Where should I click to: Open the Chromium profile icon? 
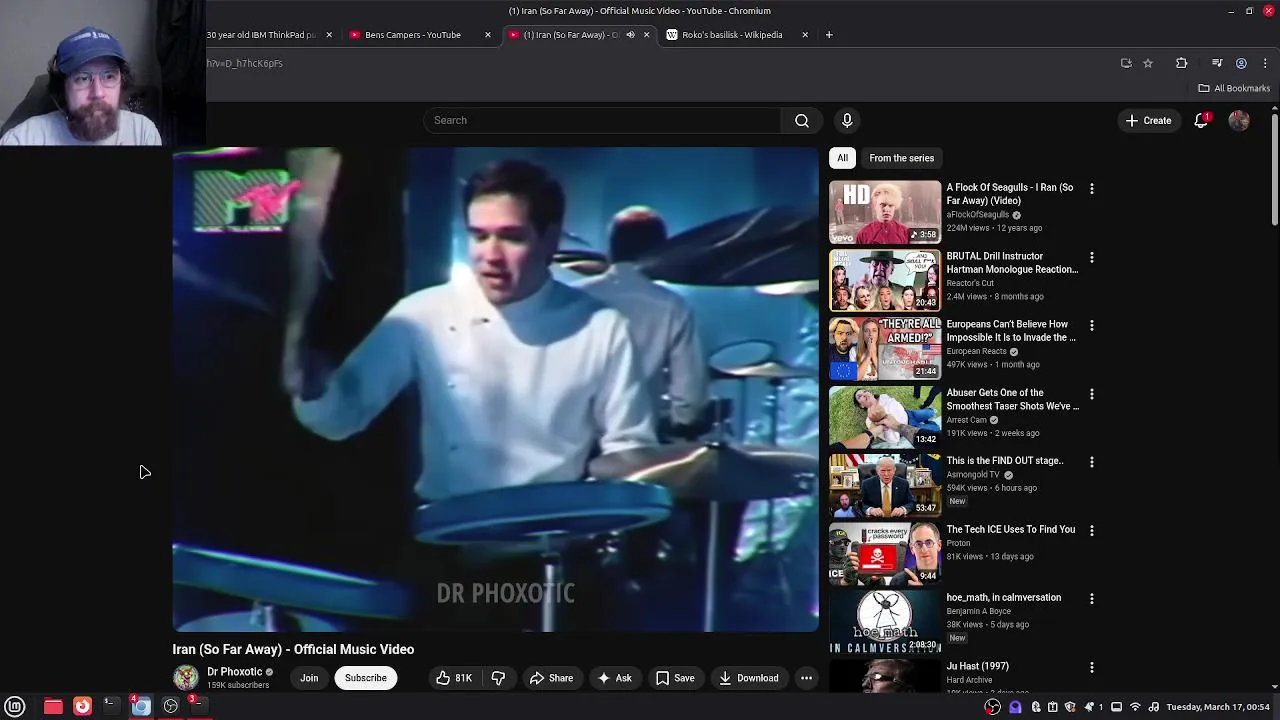tap(1241, 63)
